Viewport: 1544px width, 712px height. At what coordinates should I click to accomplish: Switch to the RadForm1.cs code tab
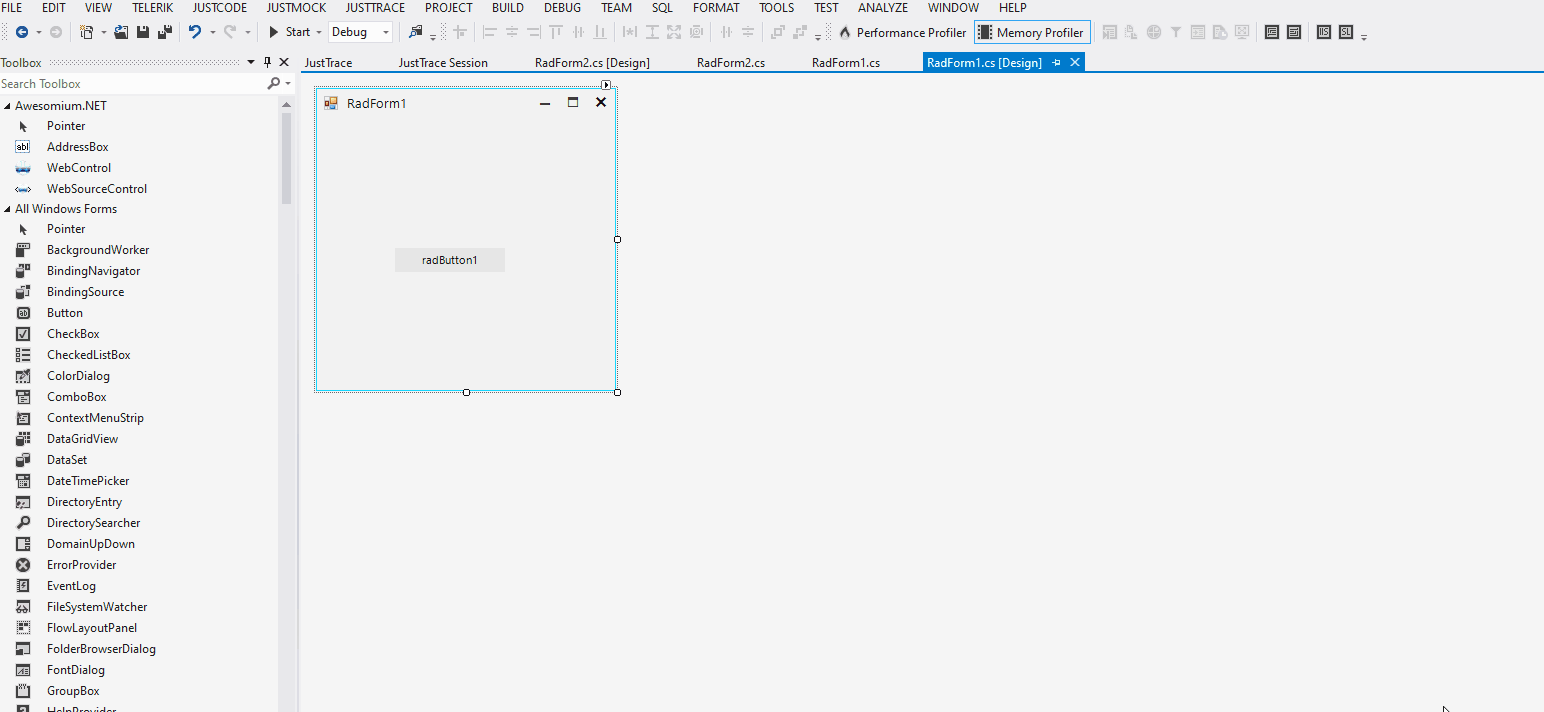pyautogui.click(x=846, y=62)
